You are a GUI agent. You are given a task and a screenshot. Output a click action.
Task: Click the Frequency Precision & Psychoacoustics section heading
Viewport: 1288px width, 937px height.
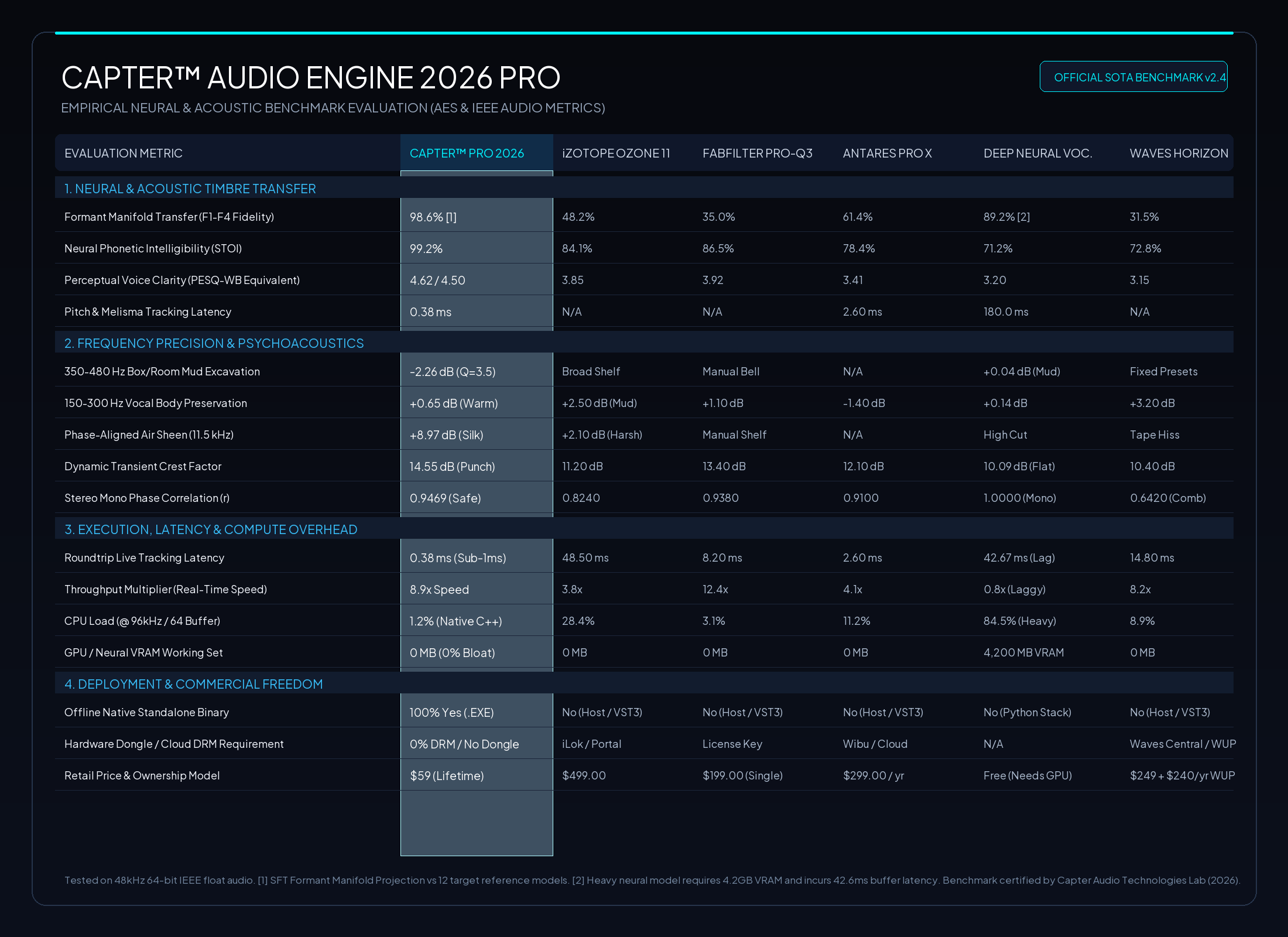pos(214,343)
